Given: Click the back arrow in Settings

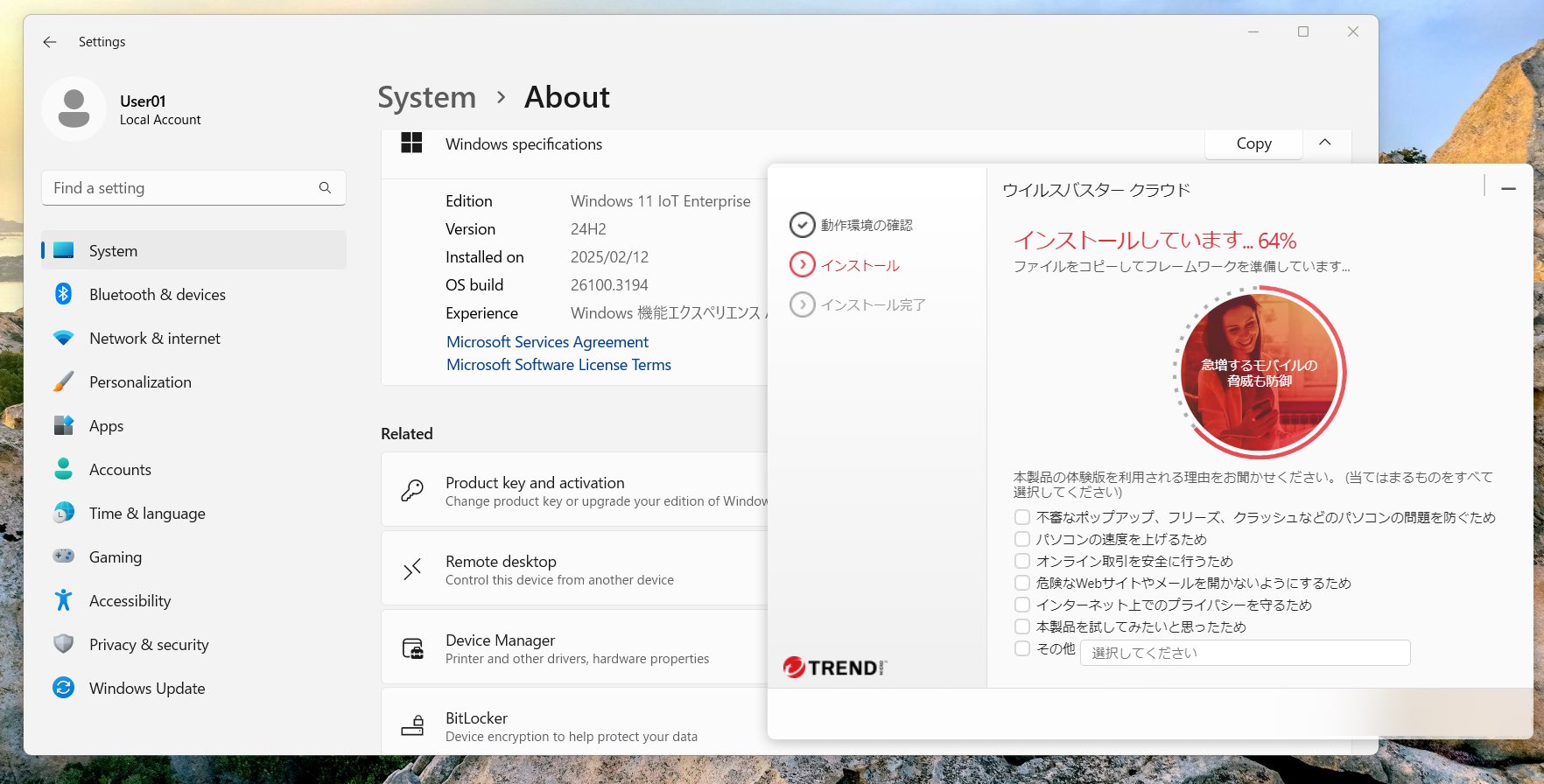Looking at the screenshot, I should [50, 42].
